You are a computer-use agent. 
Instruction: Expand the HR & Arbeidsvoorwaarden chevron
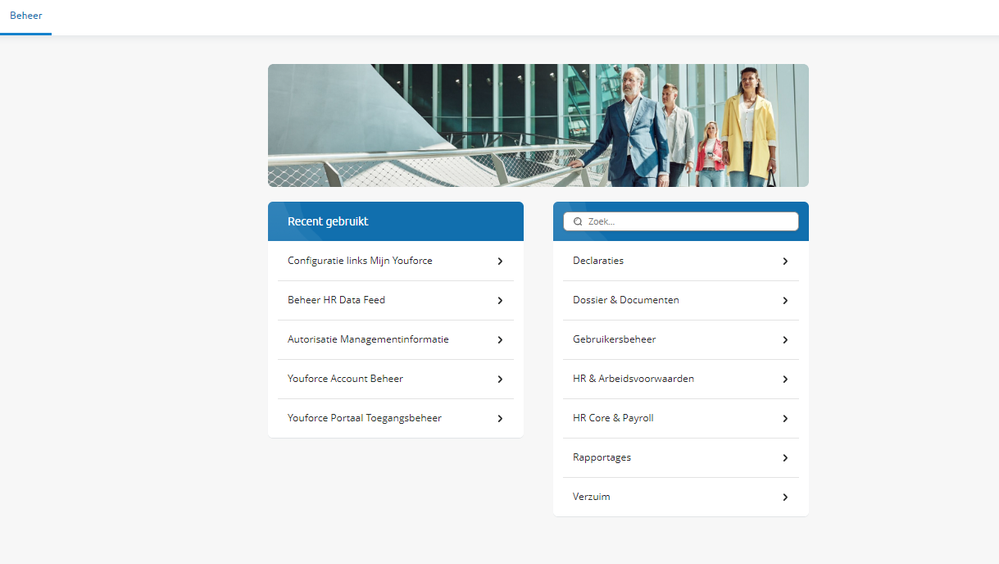click(x=785, y=379)
